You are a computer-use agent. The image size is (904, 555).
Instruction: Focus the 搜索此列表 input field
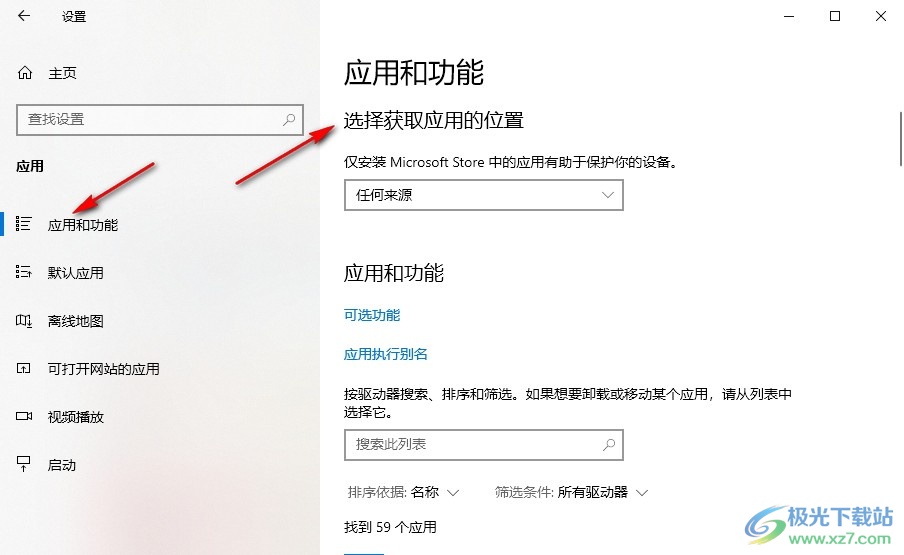click(x=484, y=444)
